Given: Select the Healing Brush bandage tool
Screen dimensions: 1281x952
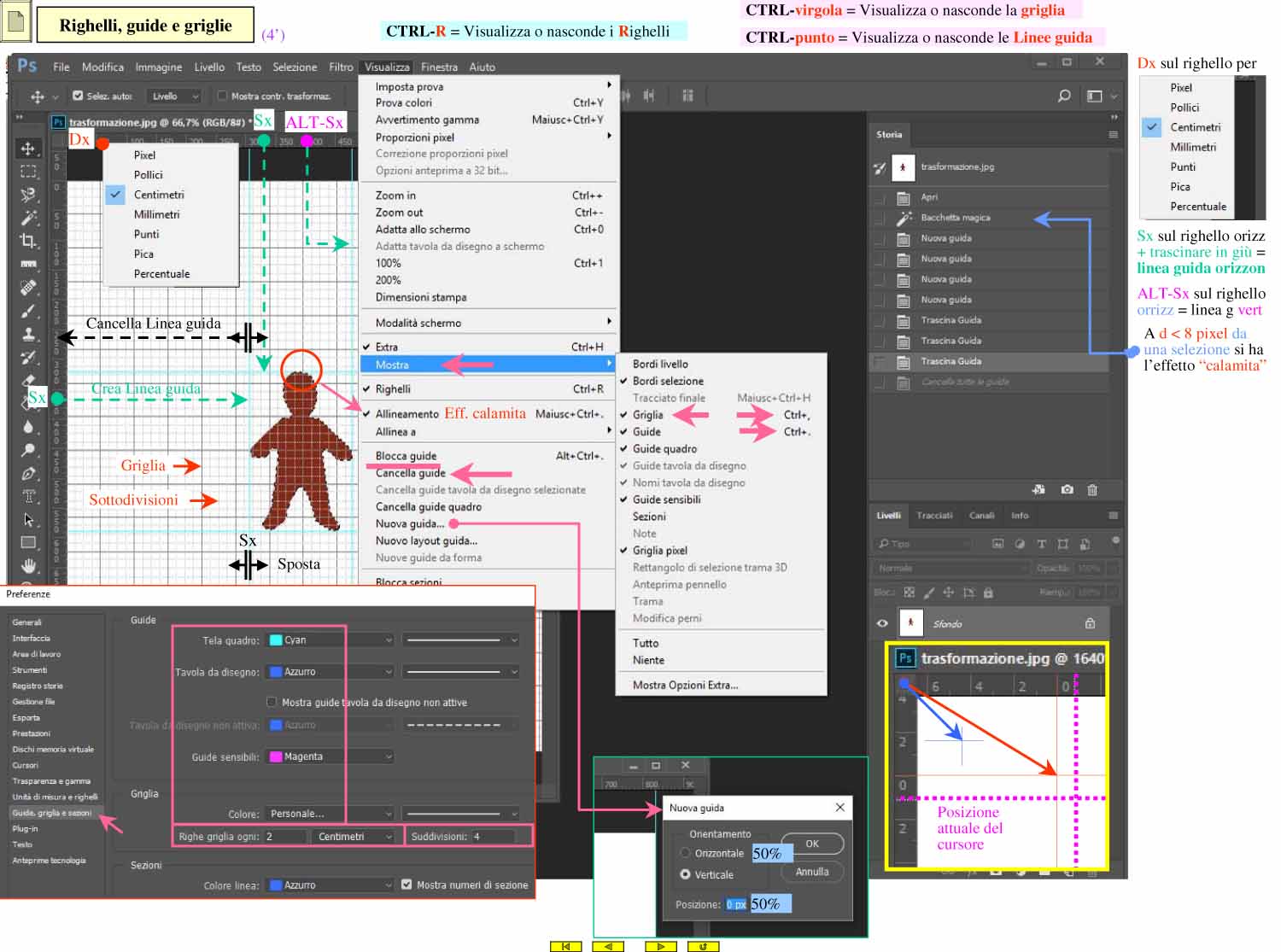Looking at the screenshot, I should coord(28,287).
